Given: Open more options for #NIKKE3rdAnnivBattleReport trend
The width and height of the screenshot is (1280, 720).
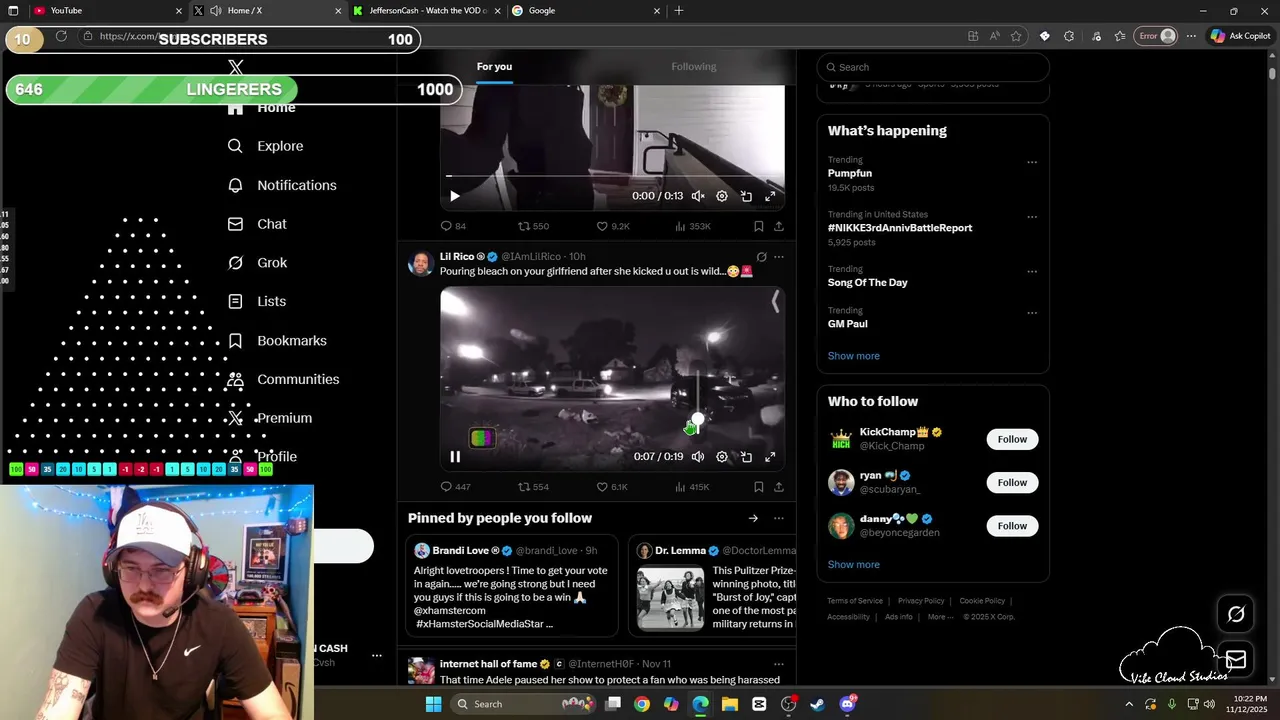Looking at the screenshot, I should (x=1032, y=217).
